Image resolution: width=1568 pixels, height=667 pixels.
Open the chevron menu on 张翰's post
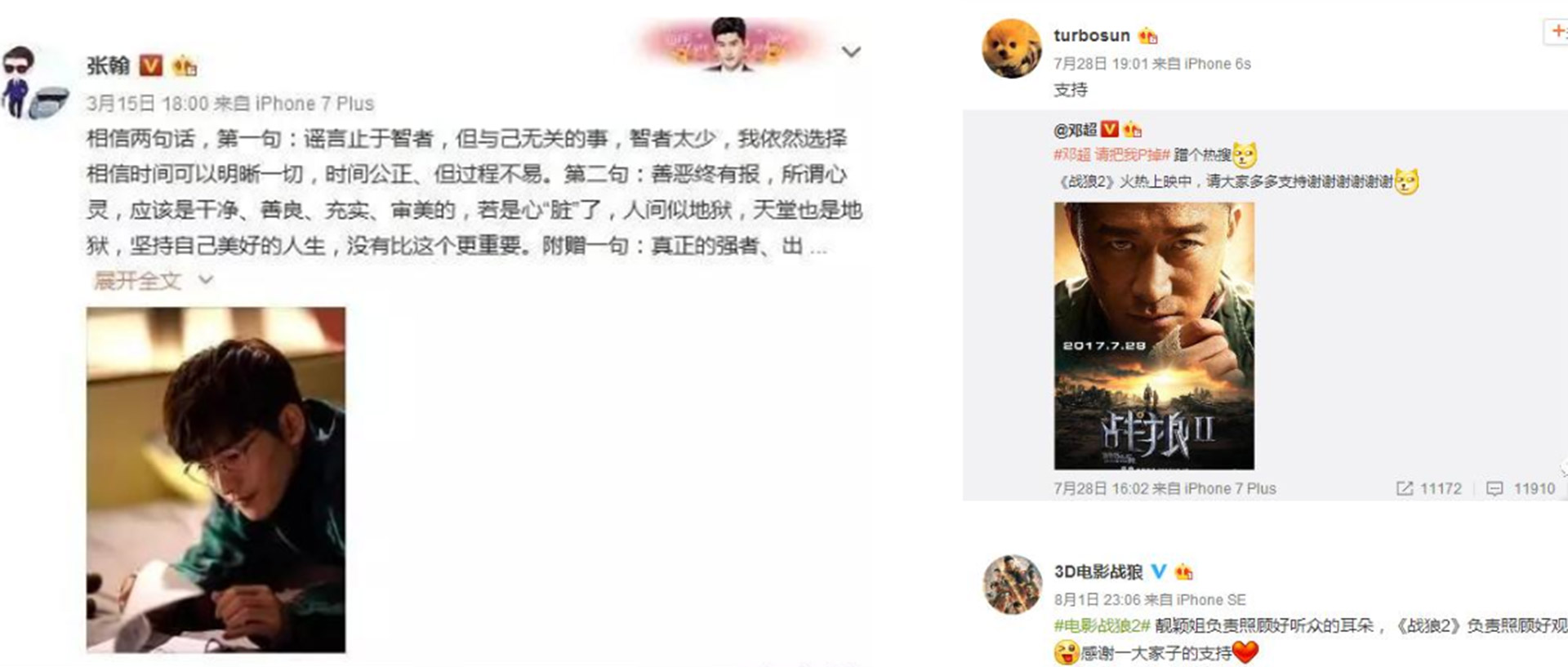[x=851, y=52]
